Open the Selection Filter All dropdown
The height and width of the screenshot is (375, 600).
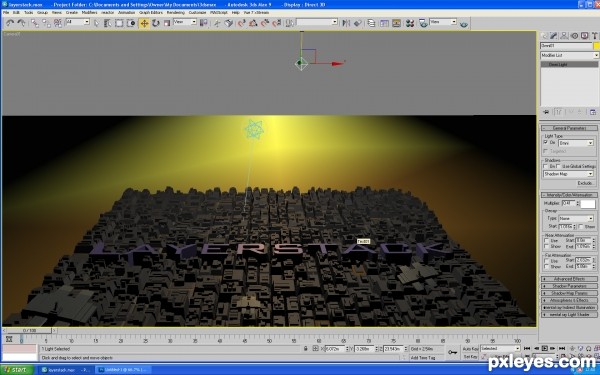[x=77, y=22]
